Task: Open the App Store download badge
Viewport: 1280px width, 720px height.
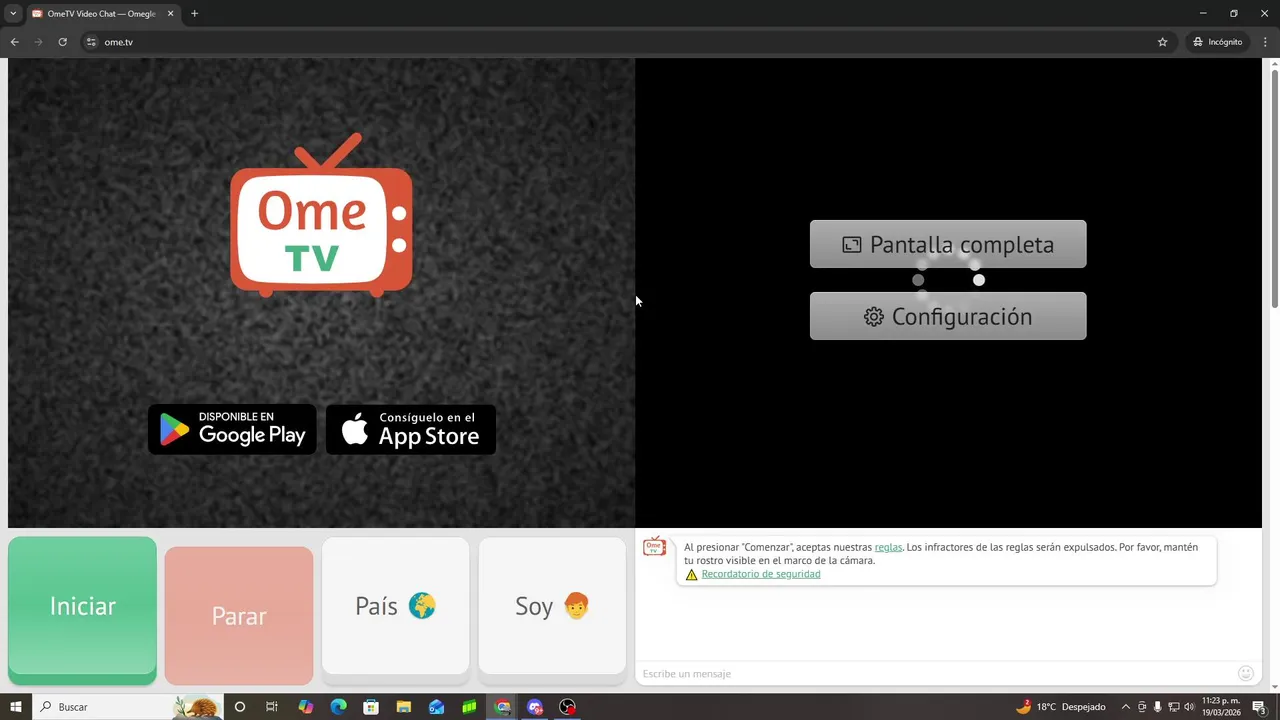Action: [411, 429]
